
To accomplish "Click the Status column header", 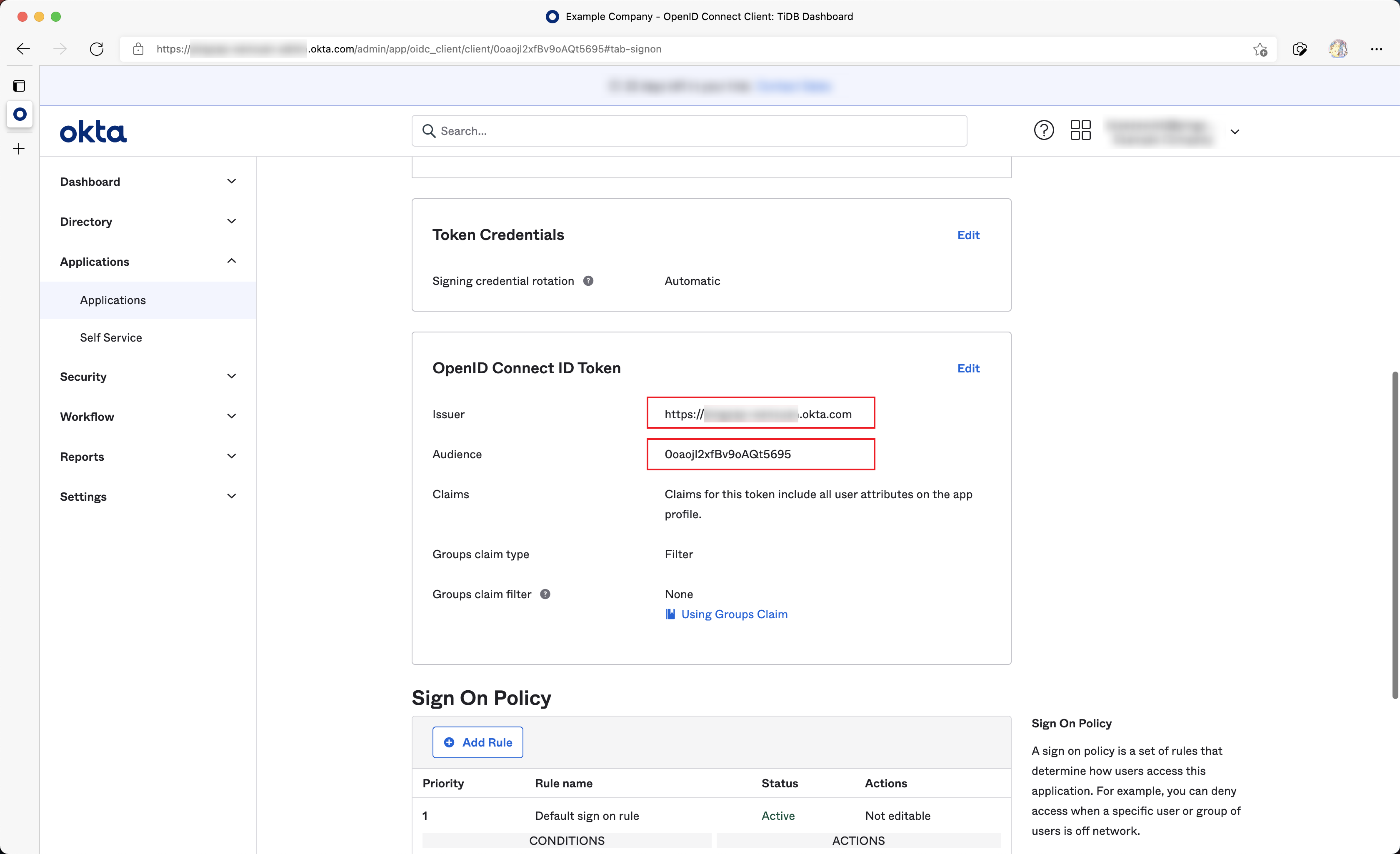I will (x=780, y=783).
